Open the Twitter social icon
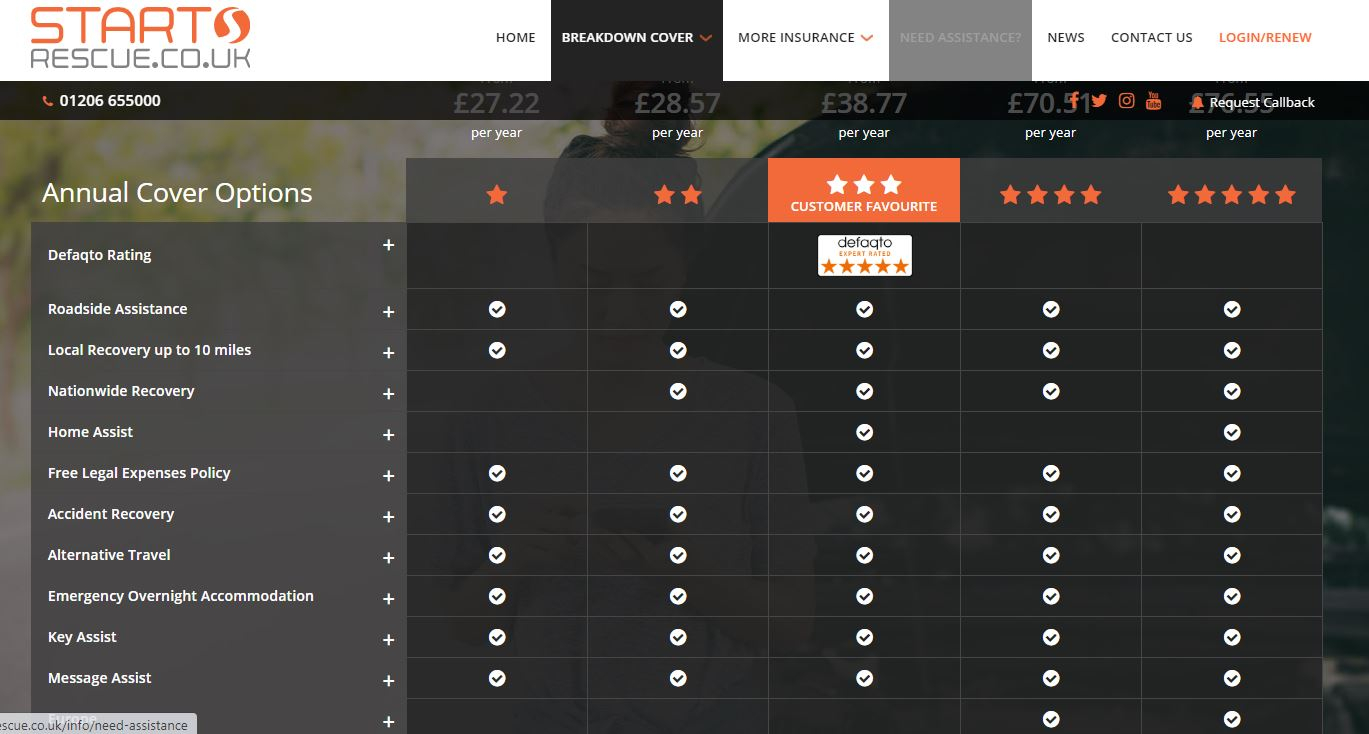 click(x=1099, y=100)
